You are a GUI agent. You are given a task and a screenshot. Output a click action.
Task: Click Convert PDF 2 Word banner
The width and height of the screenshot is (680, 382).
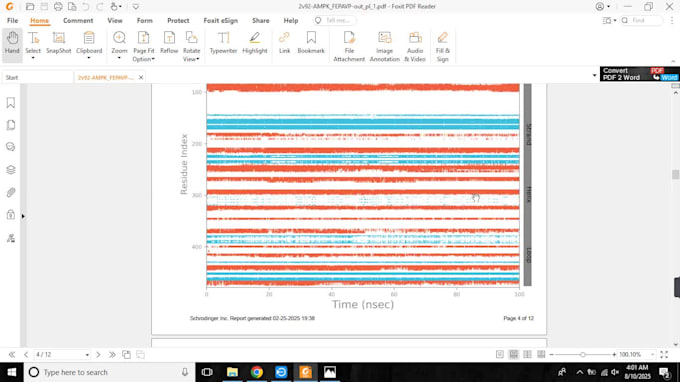coord(640,74)
